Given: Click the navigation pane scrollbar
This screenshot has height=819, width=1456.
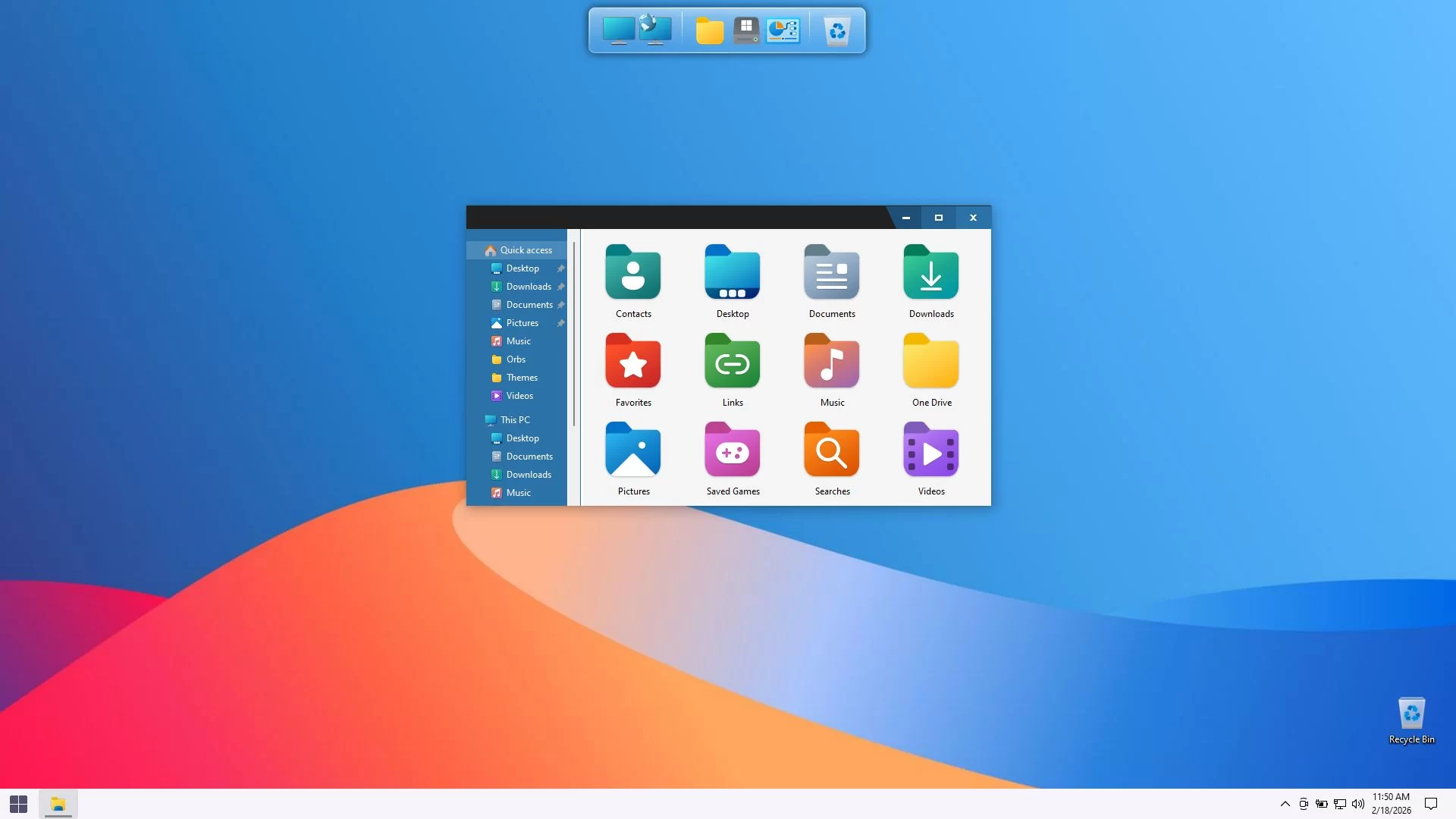Looking at the screenshot, I should click(574, 334).
